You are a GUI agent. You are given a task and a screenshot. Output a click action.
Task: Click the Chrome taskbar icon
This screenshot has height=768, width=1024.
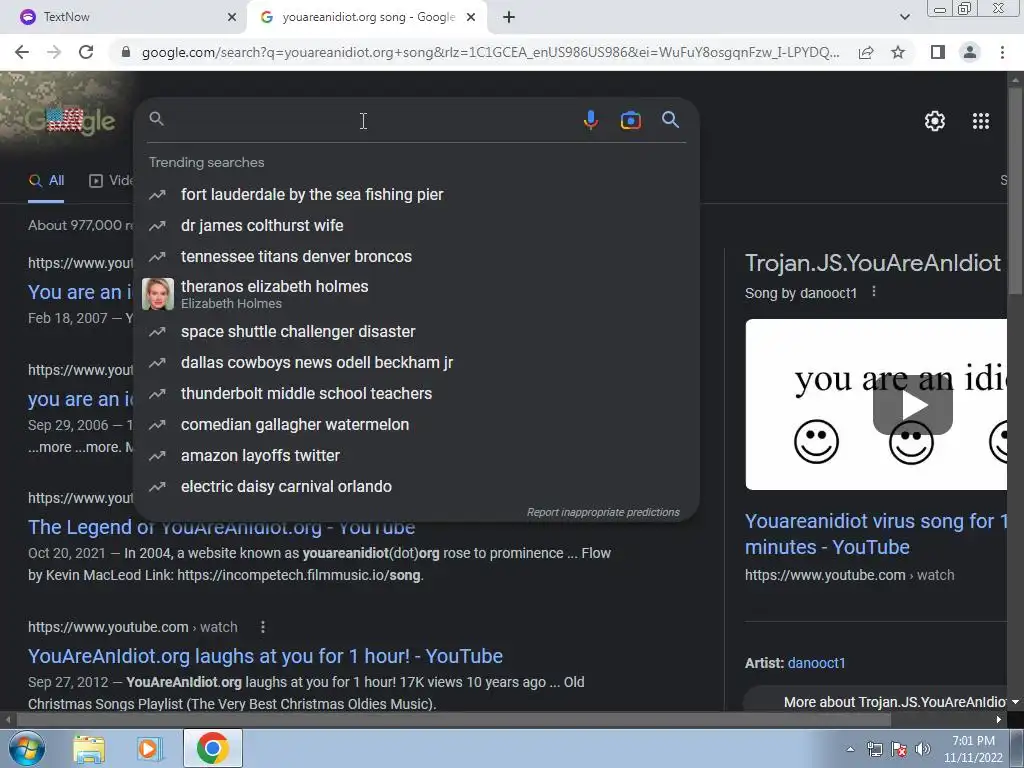[212, 748]
